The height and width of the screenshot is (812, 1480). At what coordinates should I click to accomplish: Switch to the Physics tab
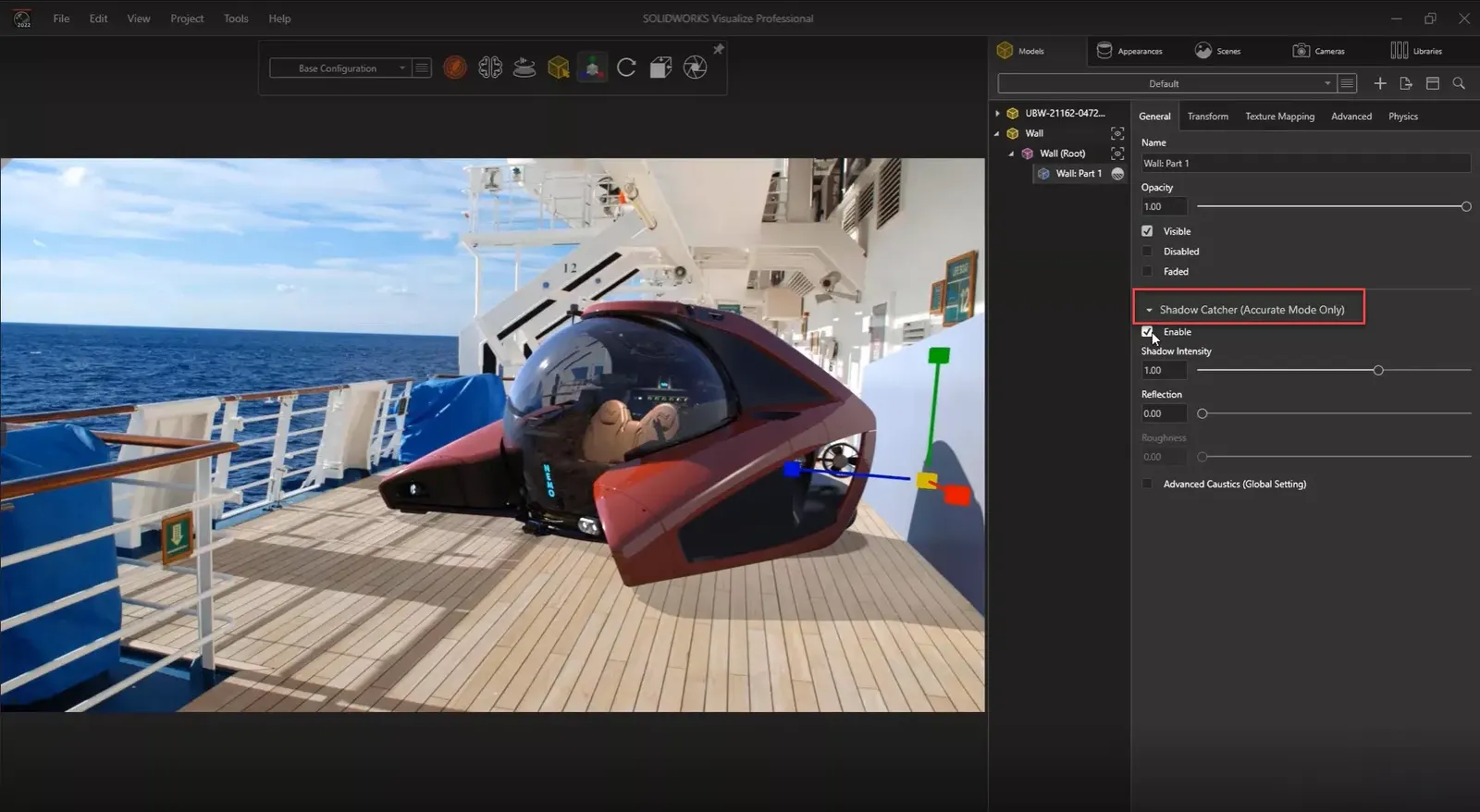point(1403,117)
